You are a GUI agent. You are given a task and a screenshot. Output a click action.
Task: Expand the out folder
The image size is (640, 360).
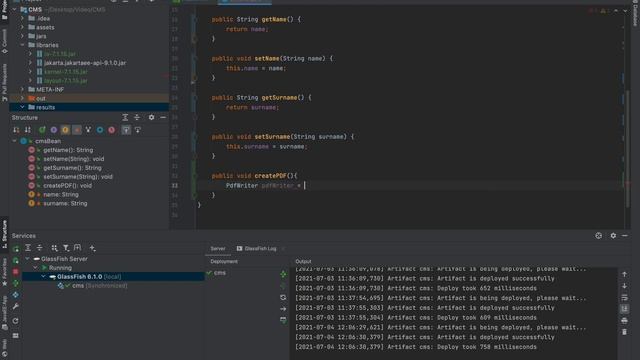point(22,98)
